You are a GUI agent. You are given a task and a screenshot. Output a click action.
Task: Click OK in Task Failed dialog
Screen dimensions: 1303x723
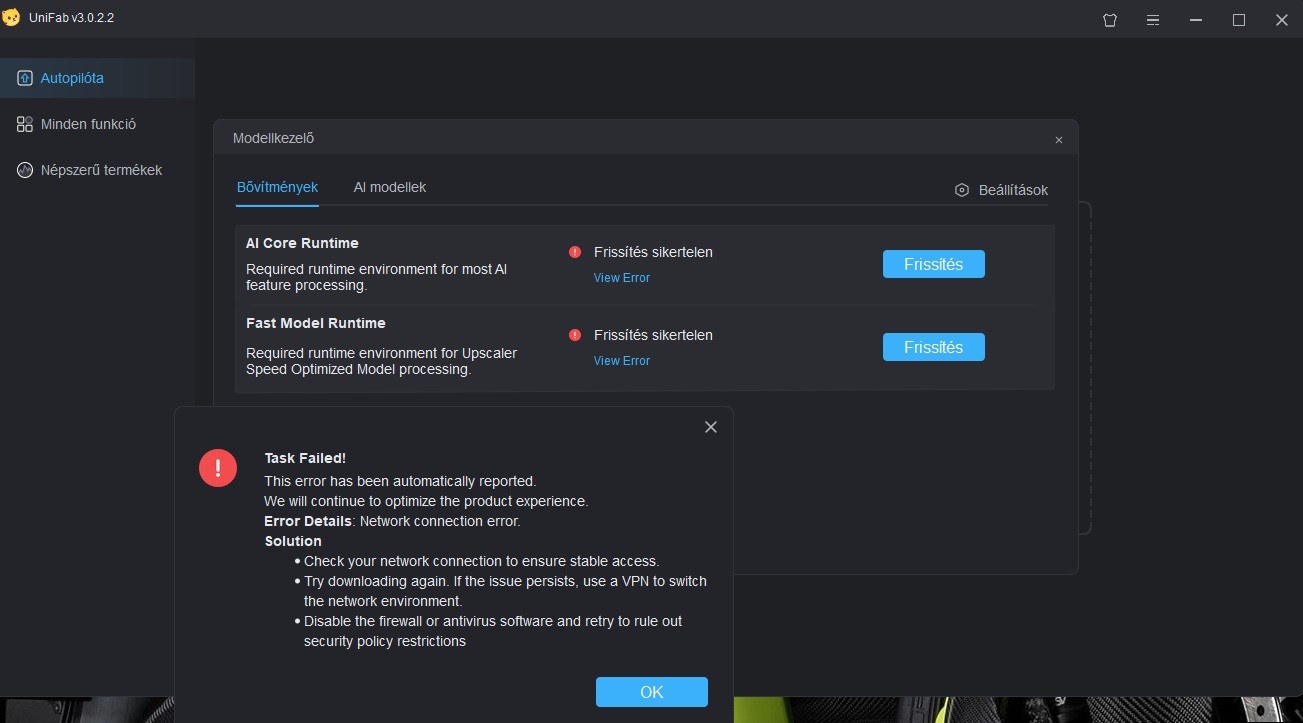[x=652, y=692]
